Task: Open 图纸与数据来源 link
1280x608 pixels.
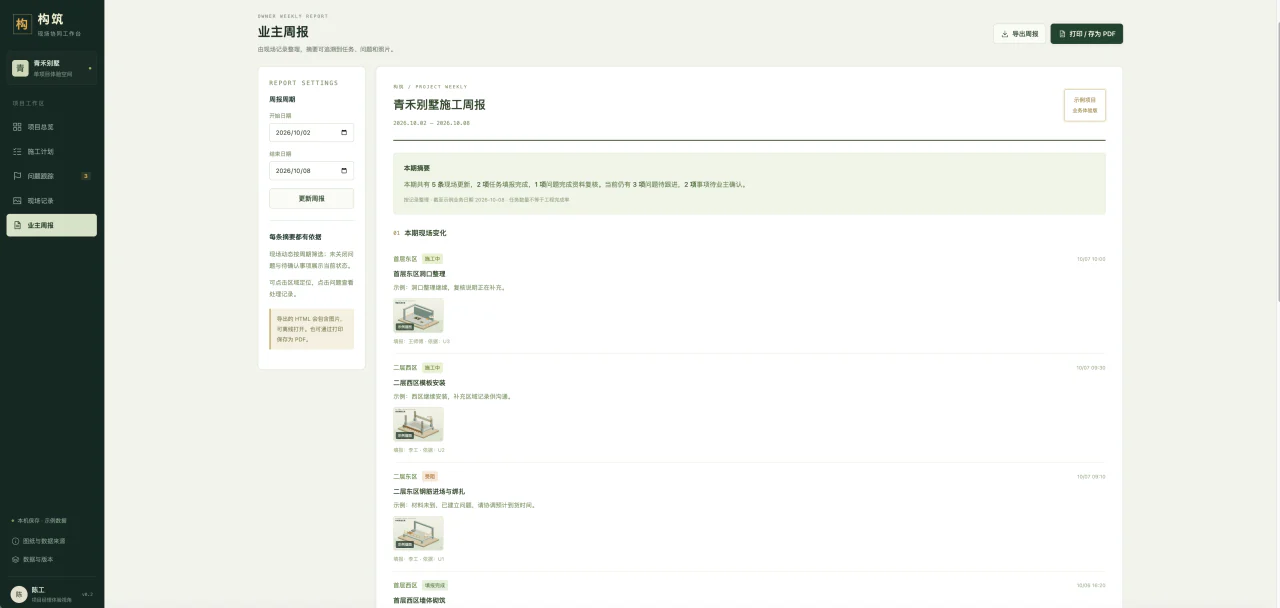Action: (x=44, y=541)
